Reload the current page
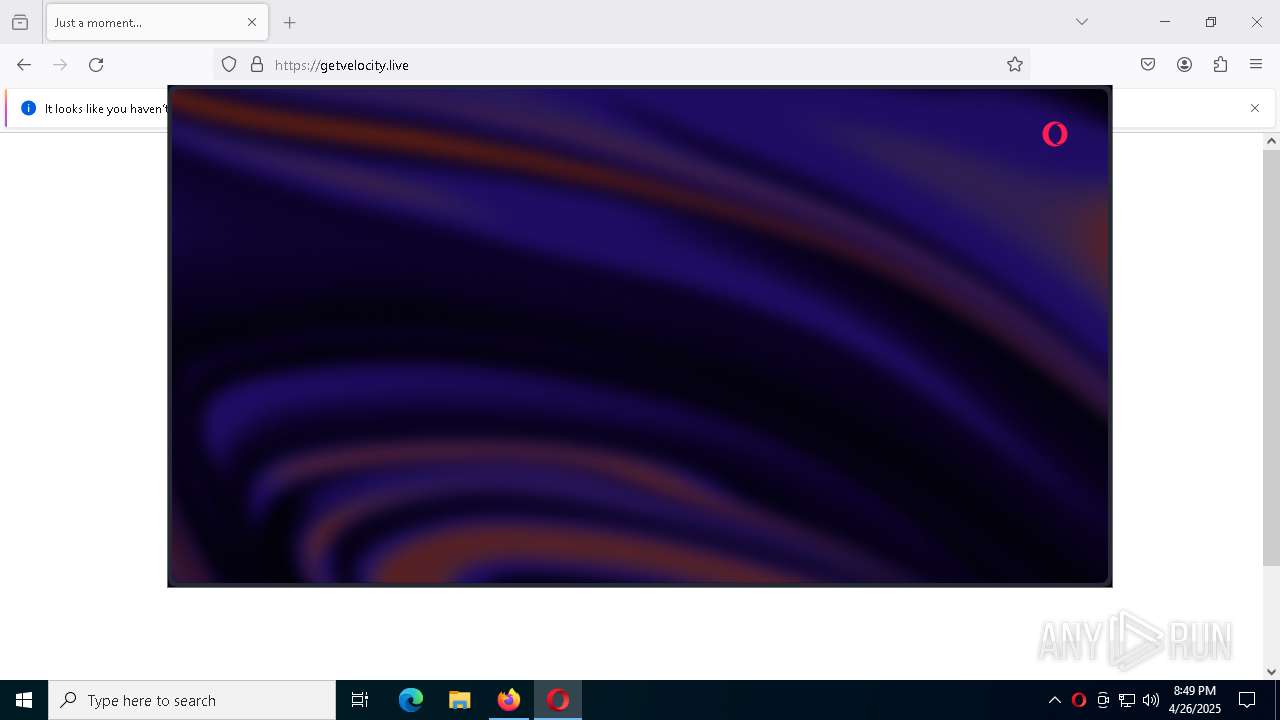 (96, 65)
